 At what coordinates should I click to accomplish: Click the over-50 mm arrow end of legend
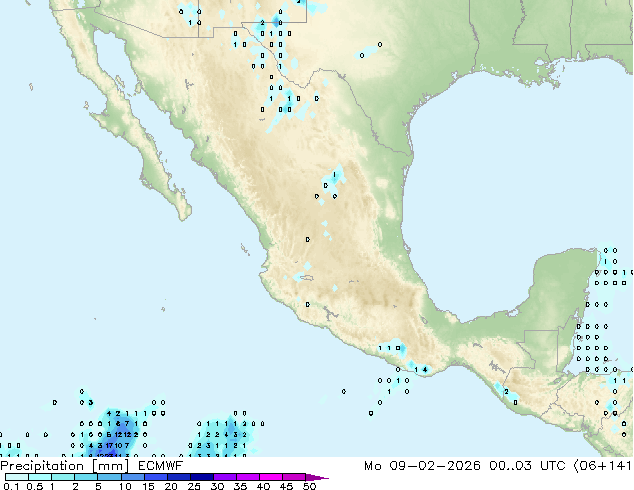pos(317,477)
